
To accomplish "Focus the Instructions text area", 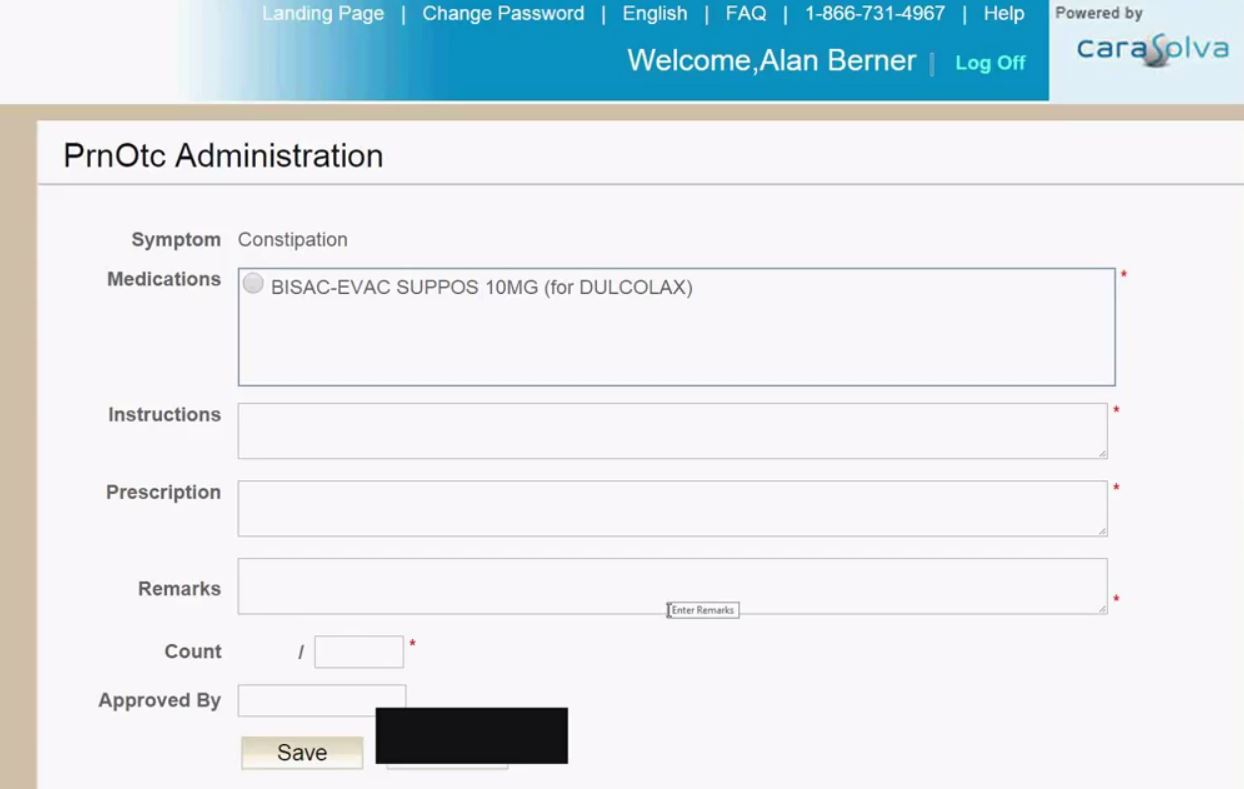I will pyautogui.click(x=672, y=431).
